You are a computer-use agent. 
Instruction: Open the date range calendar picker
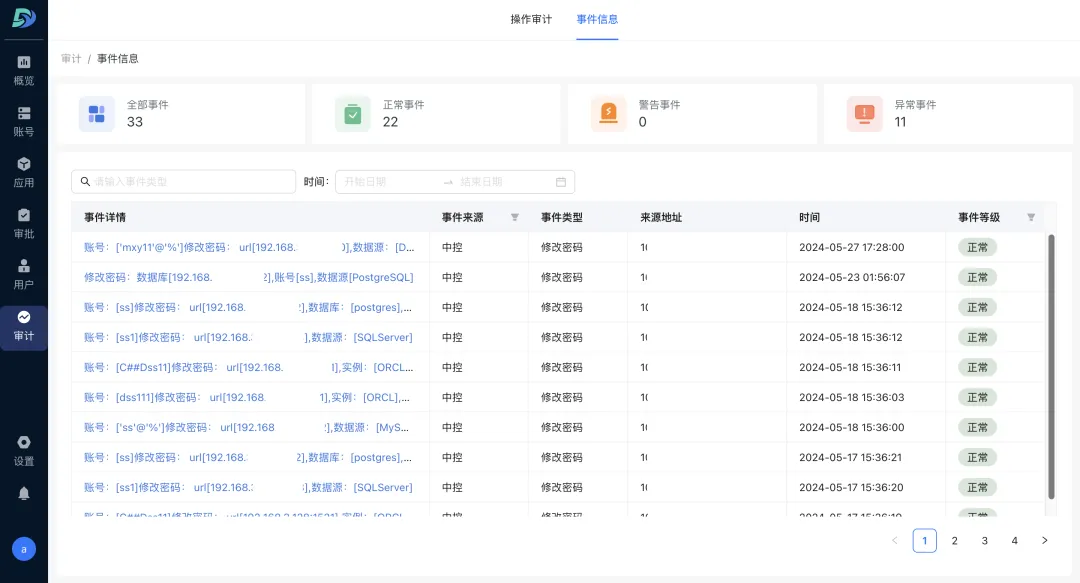[563, 181]
